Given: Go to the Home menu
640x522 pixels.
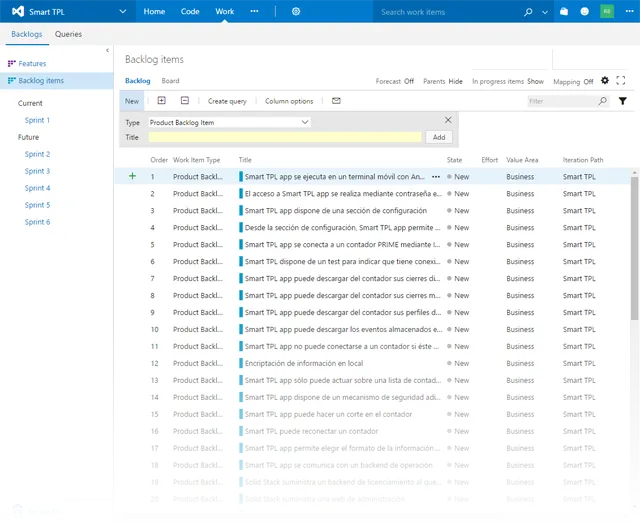Looking at the screenshot, I should pyautogui.click(x=154, y=11).
